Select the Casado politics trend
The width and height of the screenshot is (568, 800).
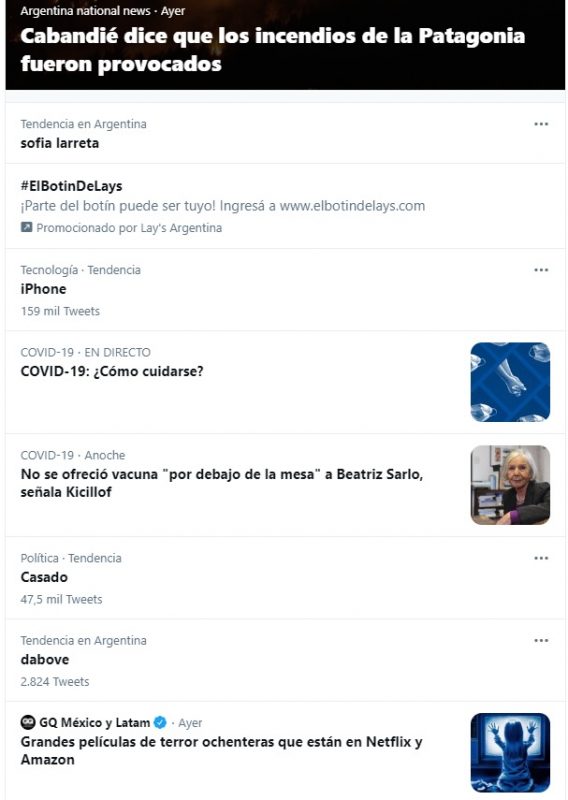pyautogui.click(x=44, y=577)
